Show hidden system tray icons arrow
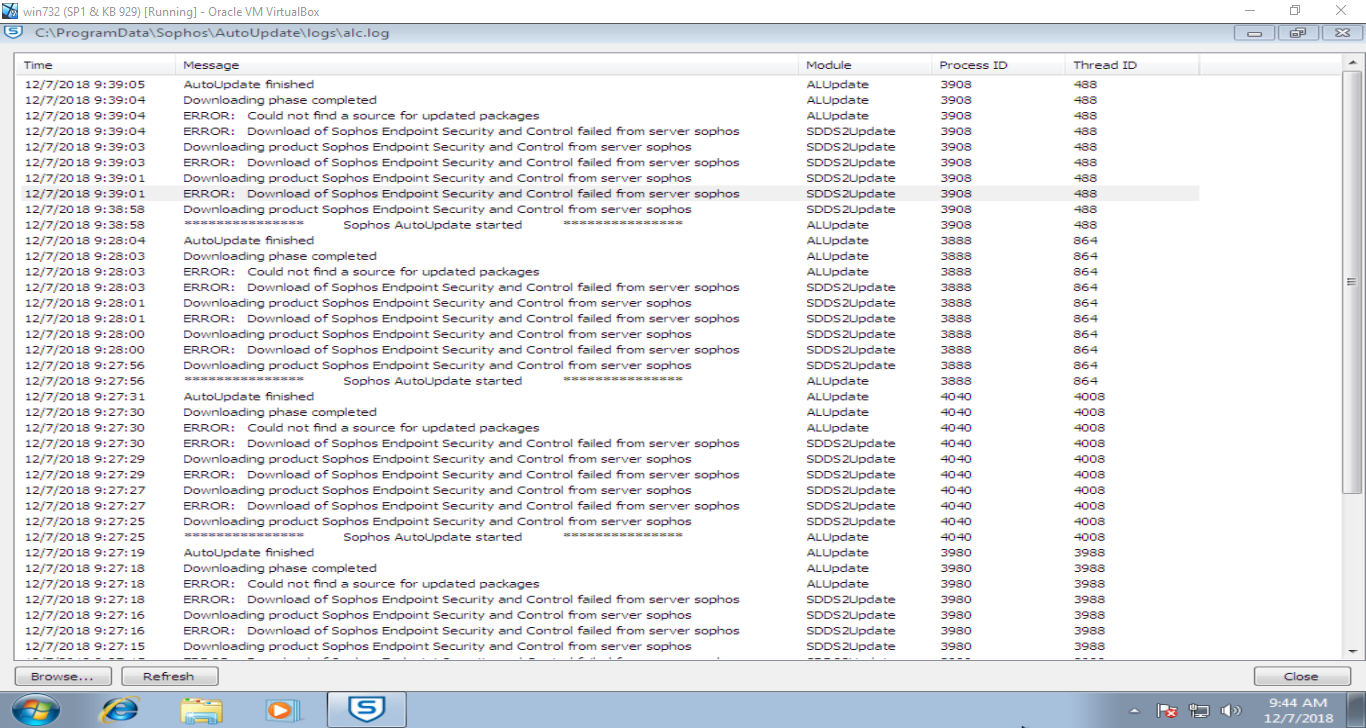 click(1134, 711)
